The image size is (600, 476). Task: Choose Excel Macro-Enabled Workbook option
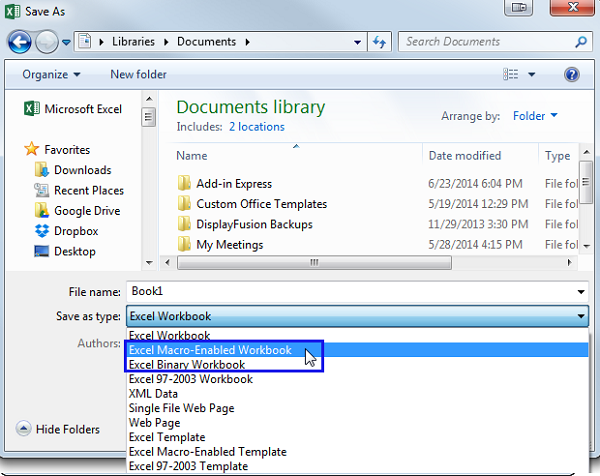[210, 351]
